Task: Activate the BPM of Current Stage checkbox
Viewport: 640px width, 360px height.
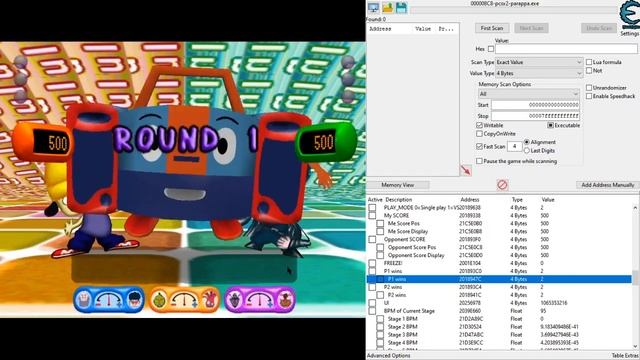Action: (x=372, y=311)
